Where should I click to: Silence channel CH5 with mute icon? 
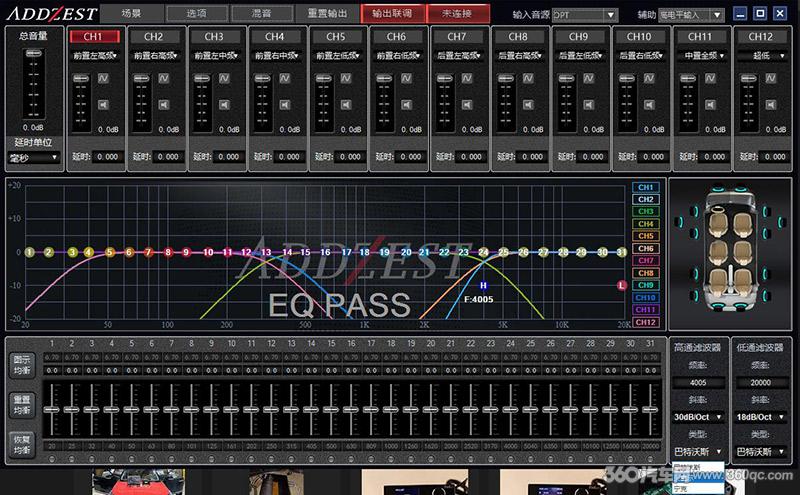[346, 105]
